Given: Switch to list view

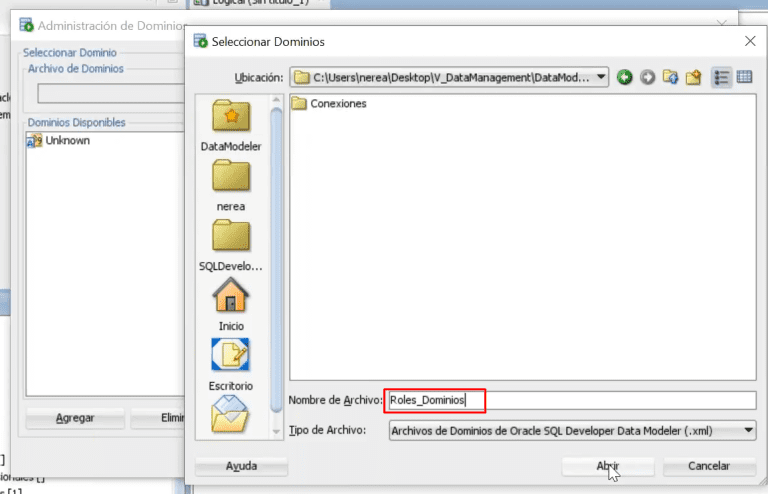Looking at the screenshot, I should coord(721,77).
